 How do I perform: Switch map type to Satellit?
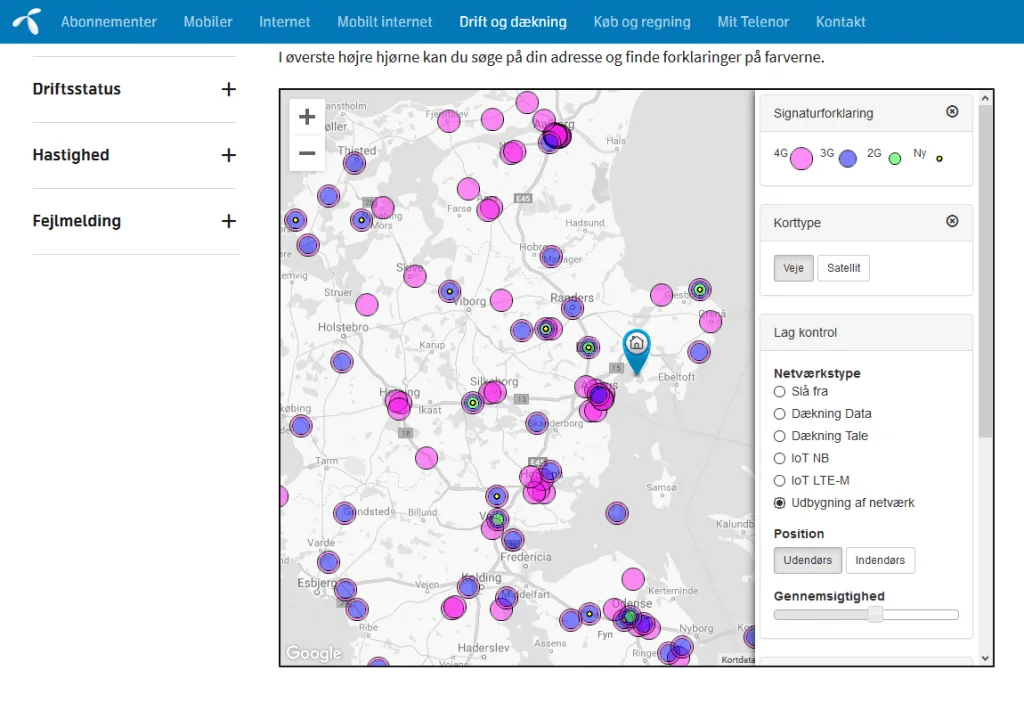[x=843, y=268]
